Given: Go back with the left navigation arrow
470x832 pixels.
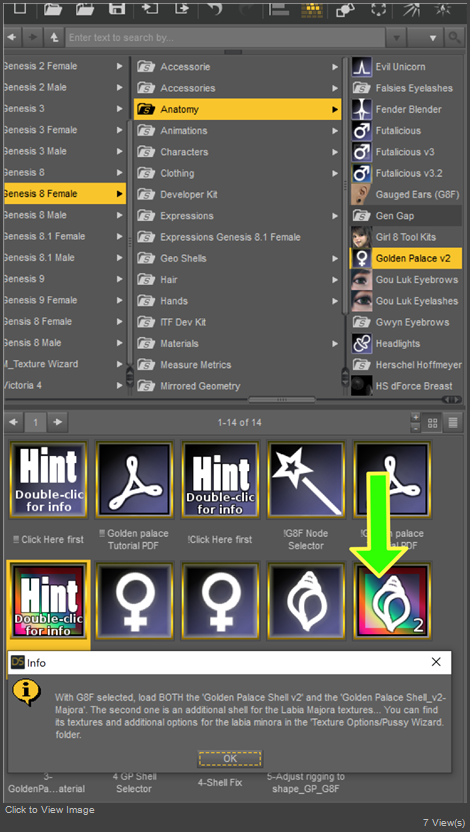Looking at the screenshot, I should coord(12,37).
